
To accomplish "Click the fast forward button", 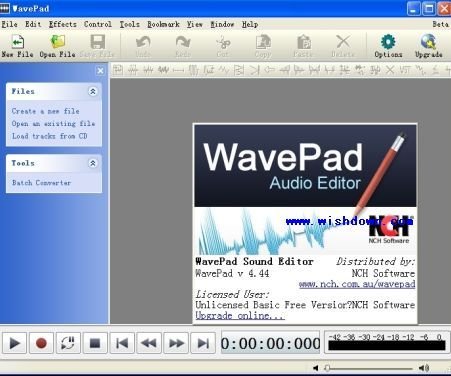I will click(176, 343).
